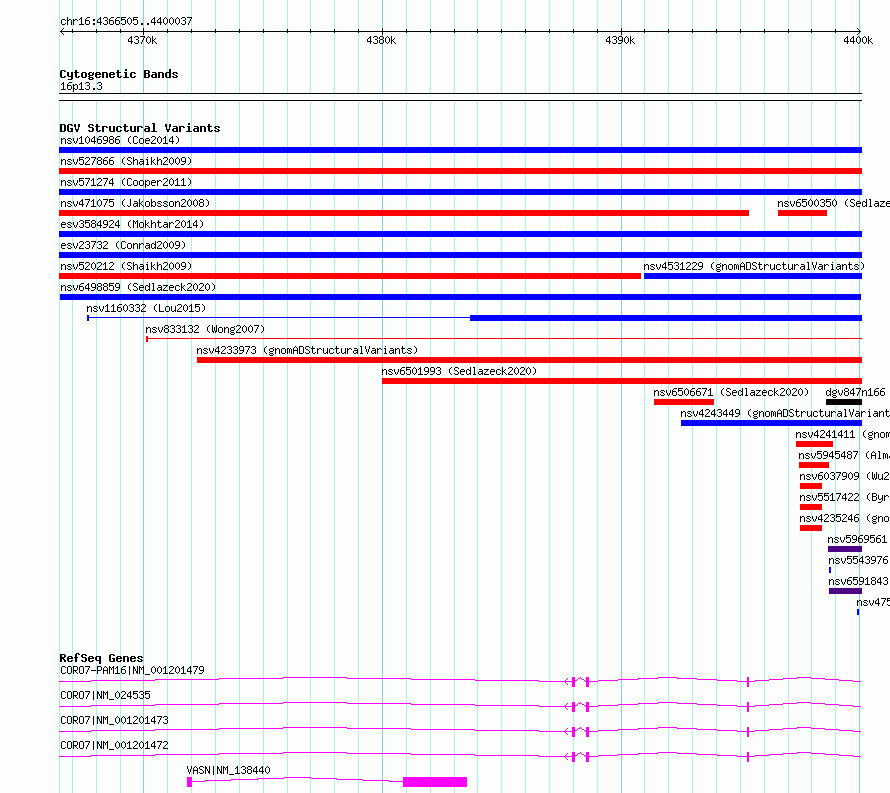Click the RefSeq Genes track title
The width and height of the screenshot is (890, 793).
(x=101, y=658)
